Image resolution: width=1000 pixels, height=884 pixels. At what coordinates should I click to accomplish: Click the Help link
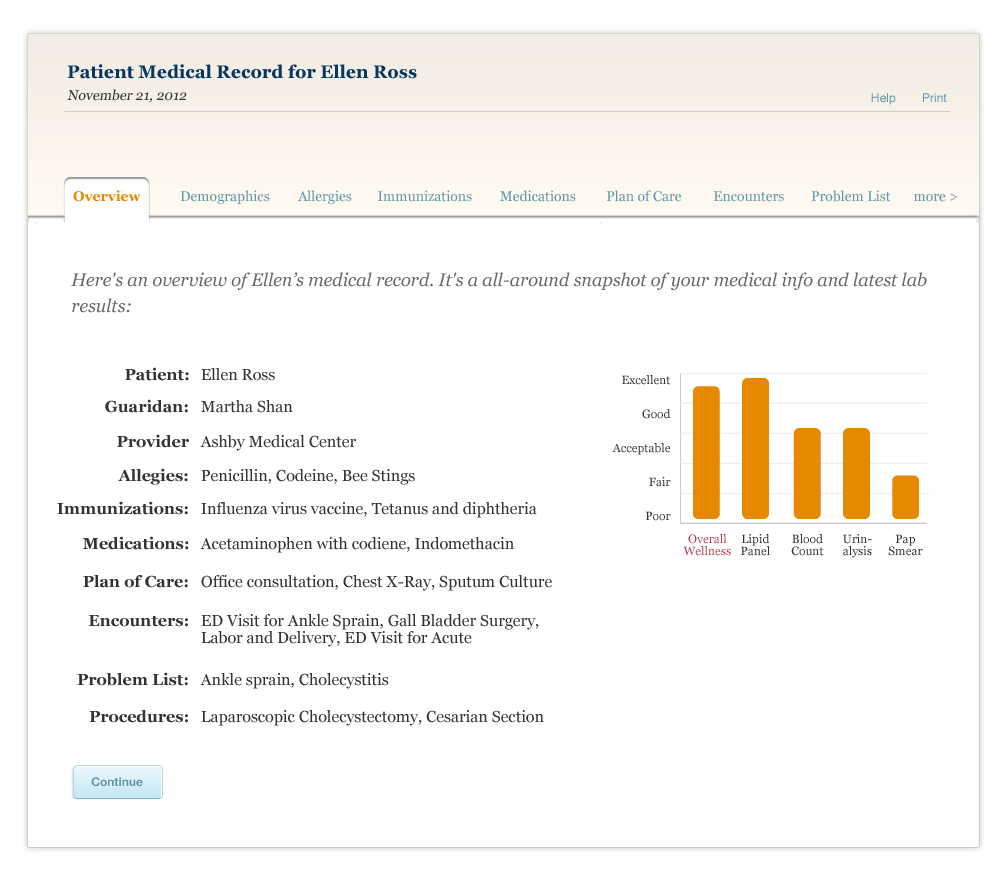883,98
